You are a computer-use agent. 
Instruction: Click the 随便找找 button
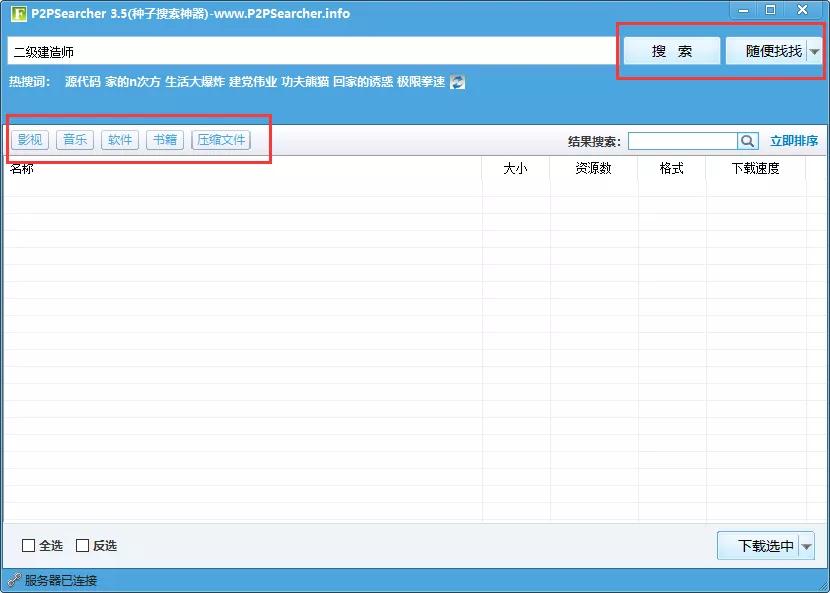766,51
